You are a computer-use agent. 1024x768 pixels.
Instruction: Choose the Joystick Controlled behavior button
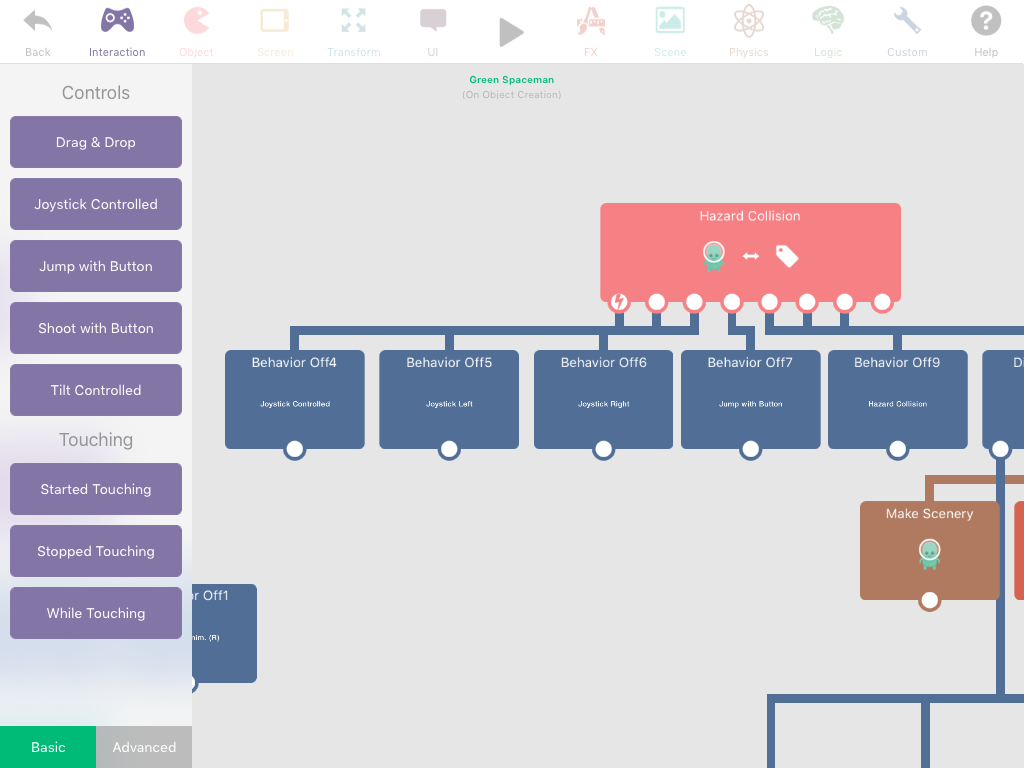(96, 204)
